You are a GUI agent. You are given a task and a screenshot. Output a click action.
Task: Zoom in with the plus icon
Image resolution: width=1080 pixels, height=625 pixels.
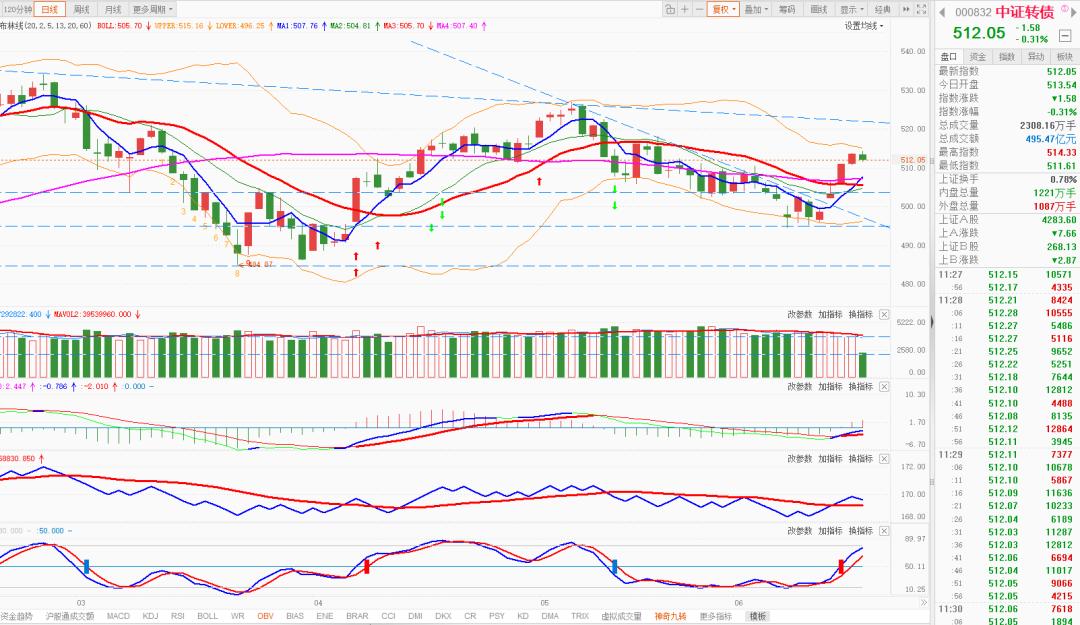[x=685, y=10]
